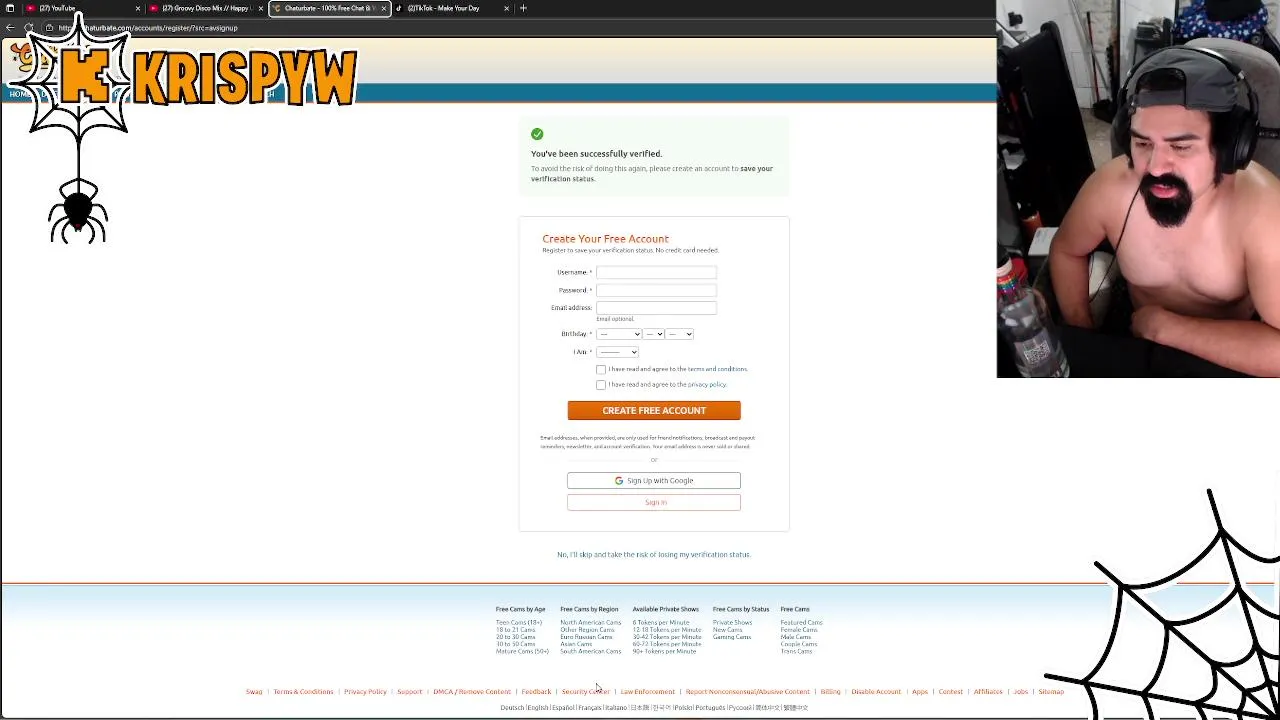
Task: Check the privacy policy agreement box
Action: (x=601, y=385)
